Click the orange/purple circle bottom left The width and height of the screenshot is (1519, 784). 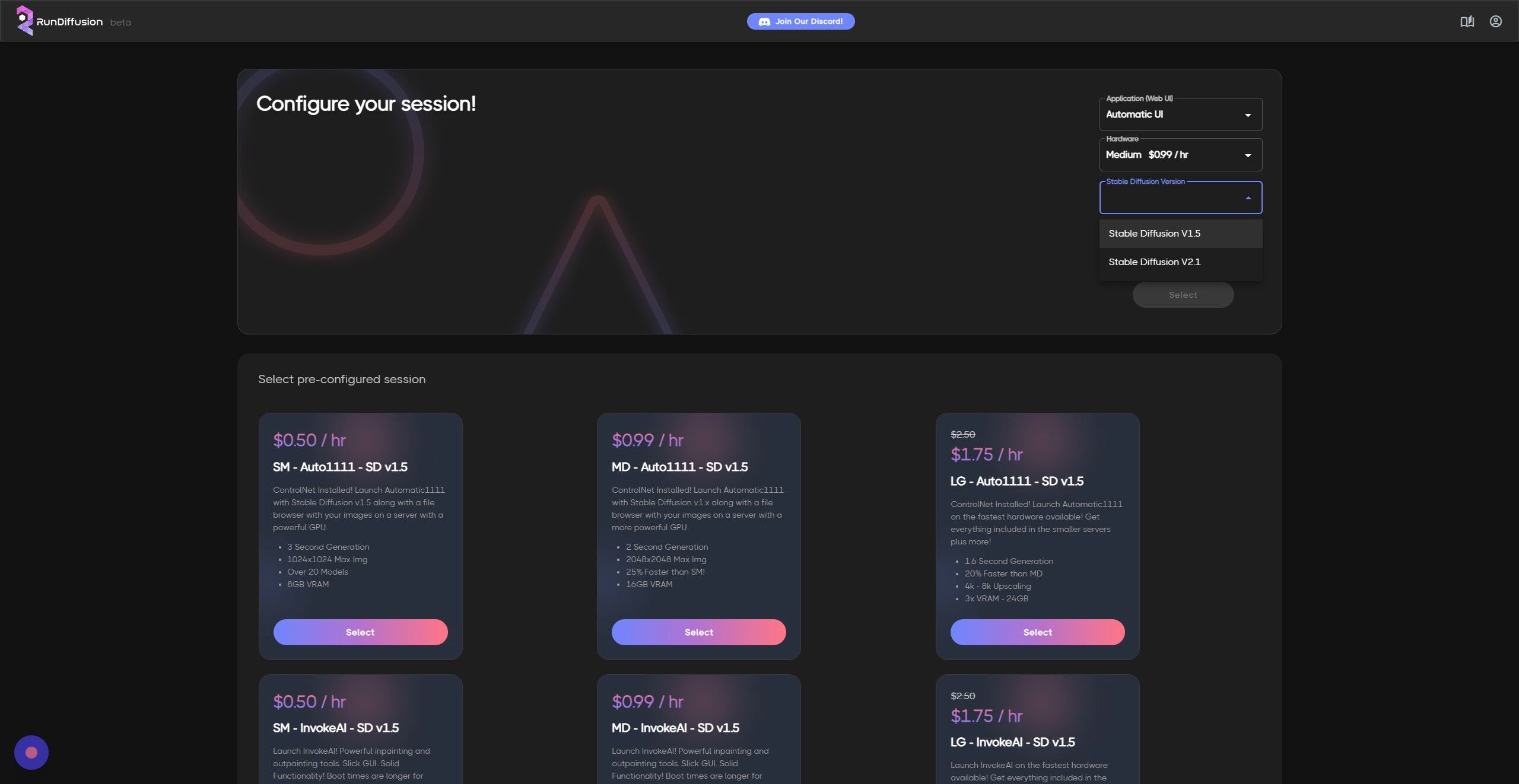coord(31,752)
